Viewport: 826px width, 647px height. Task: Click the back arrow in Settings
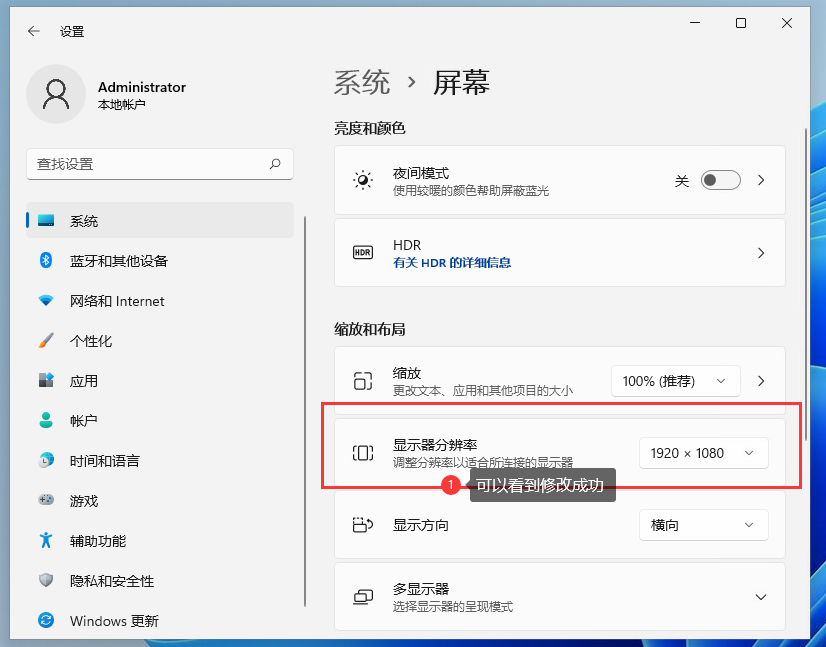click(34, 31)
